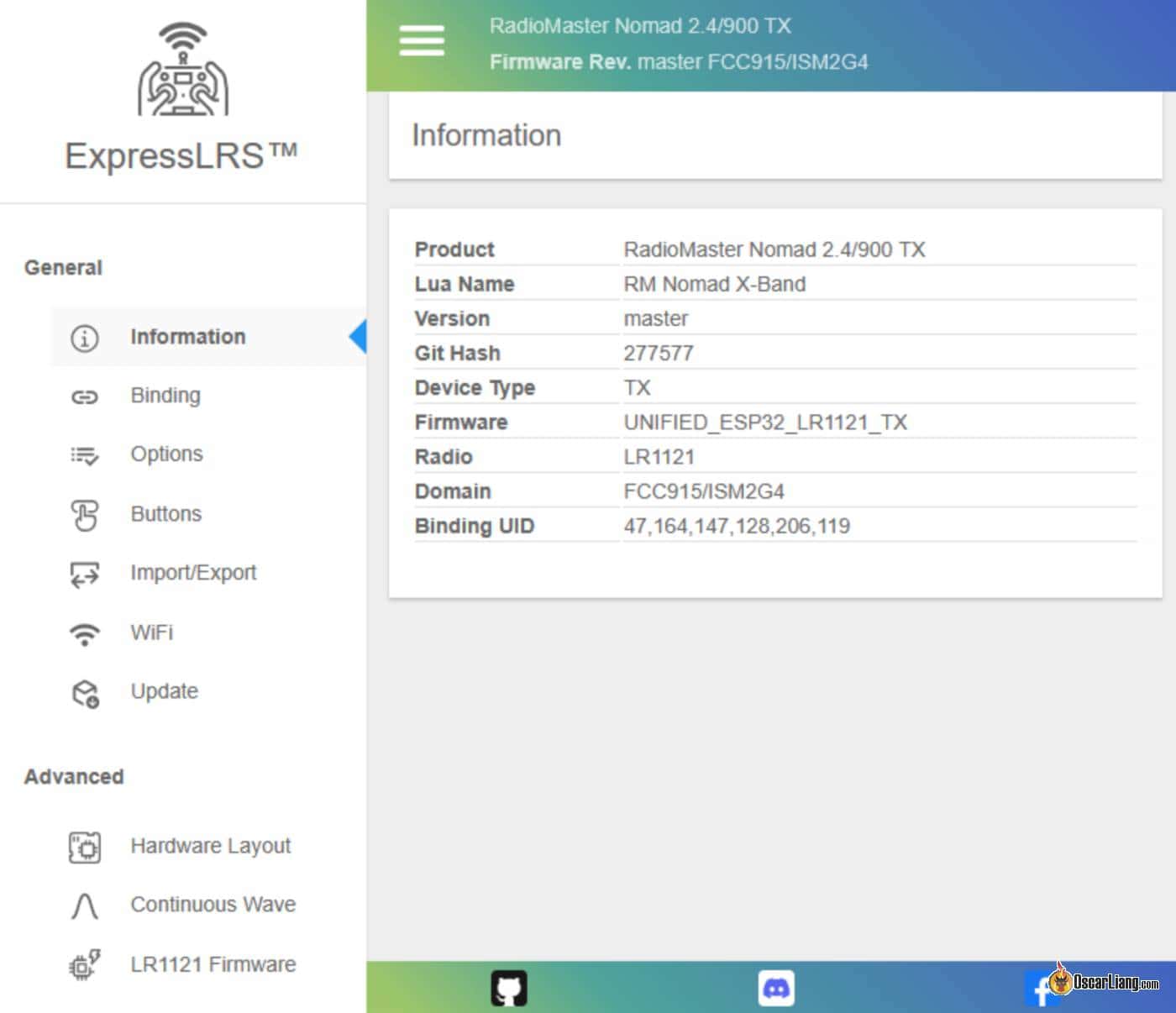The width and height of the screenshot is (1176, 1013).
Task: Select Information in the sidebar
Action: (188, 337)
